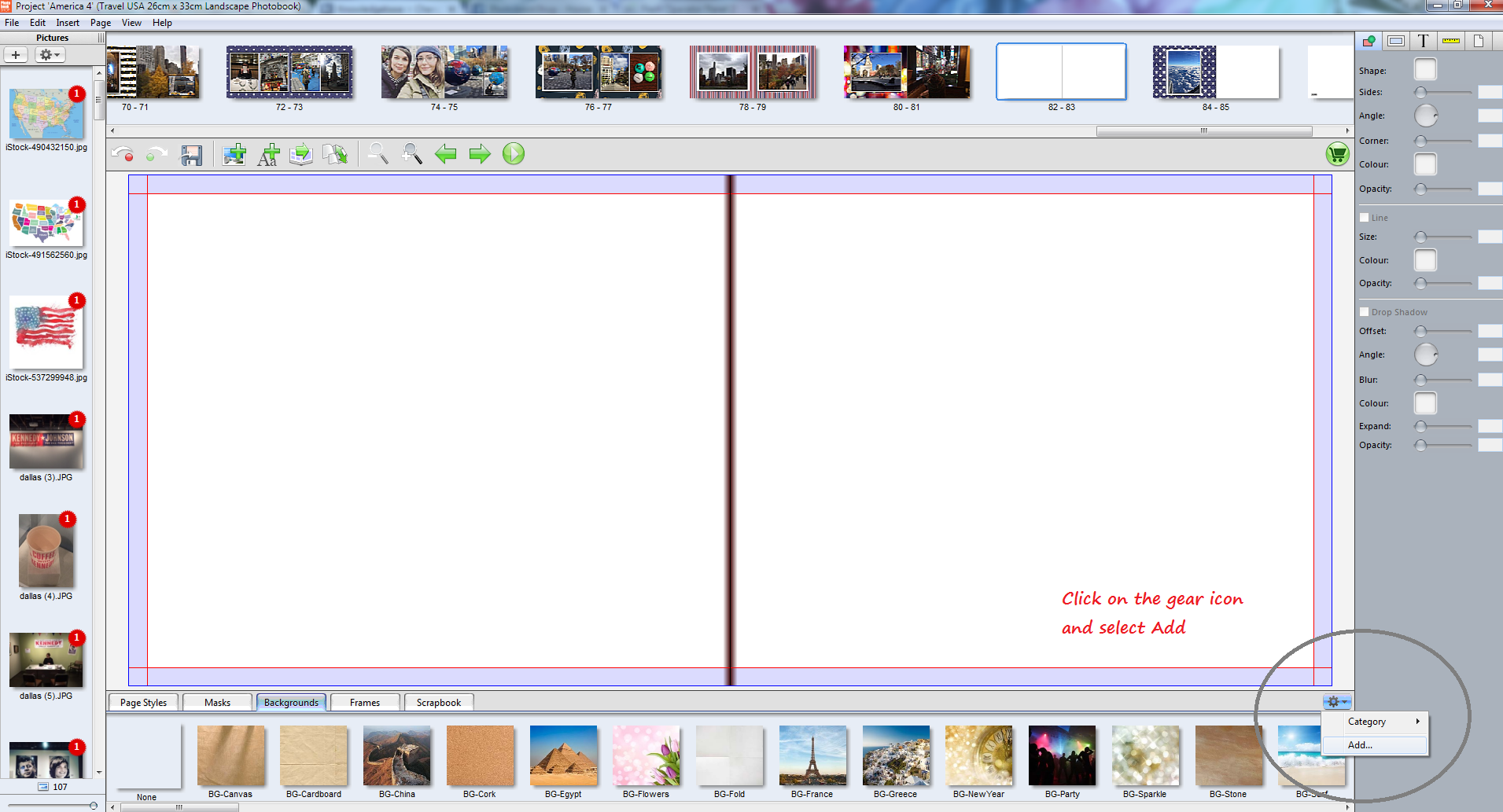Viewport: 1503px width, 812px height.
Task: Open the yellow ruler tab icon
Action: [x=1451, y=41]
